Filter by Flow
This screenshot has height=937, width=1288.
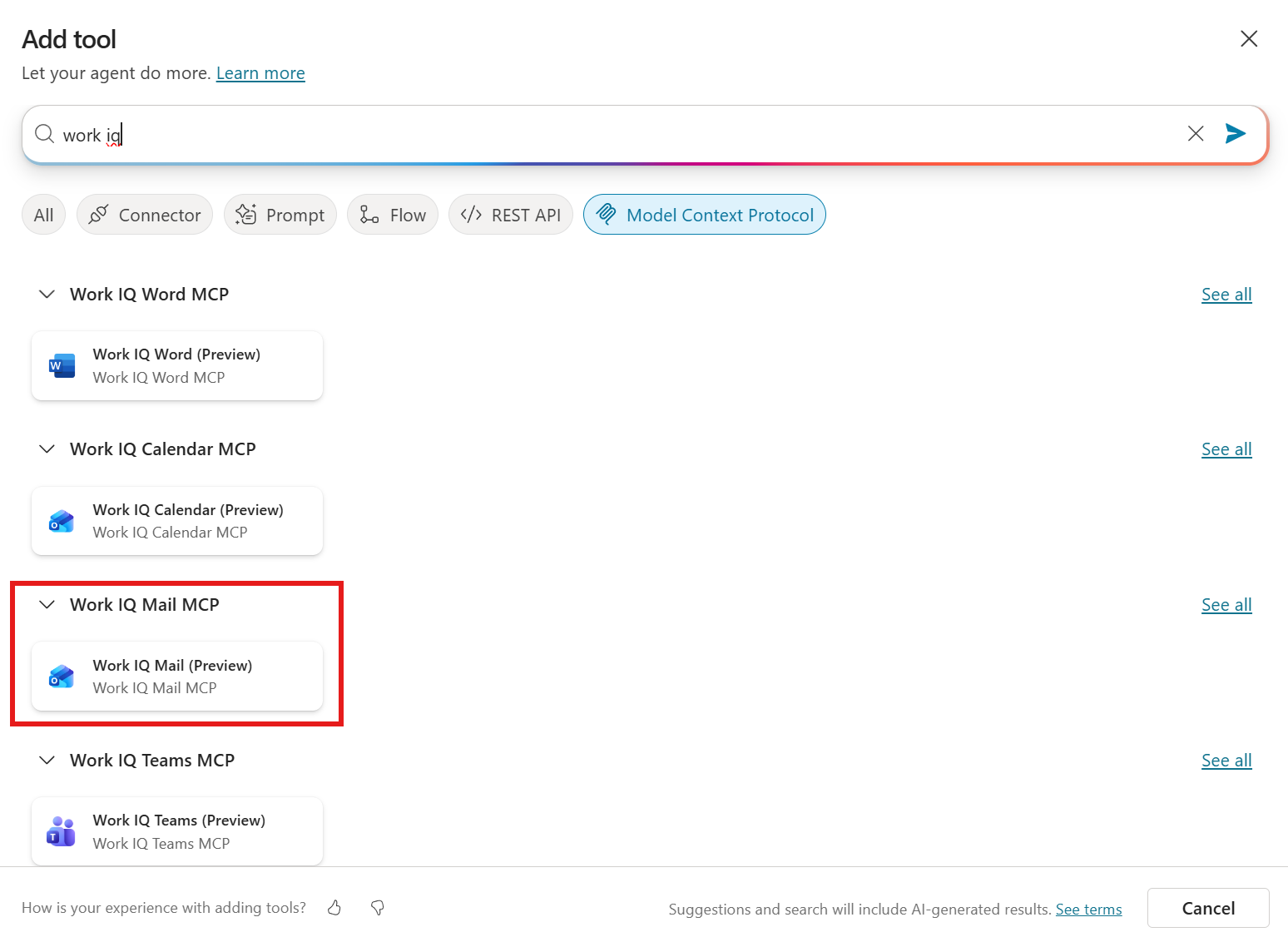[x=393, y=215]
